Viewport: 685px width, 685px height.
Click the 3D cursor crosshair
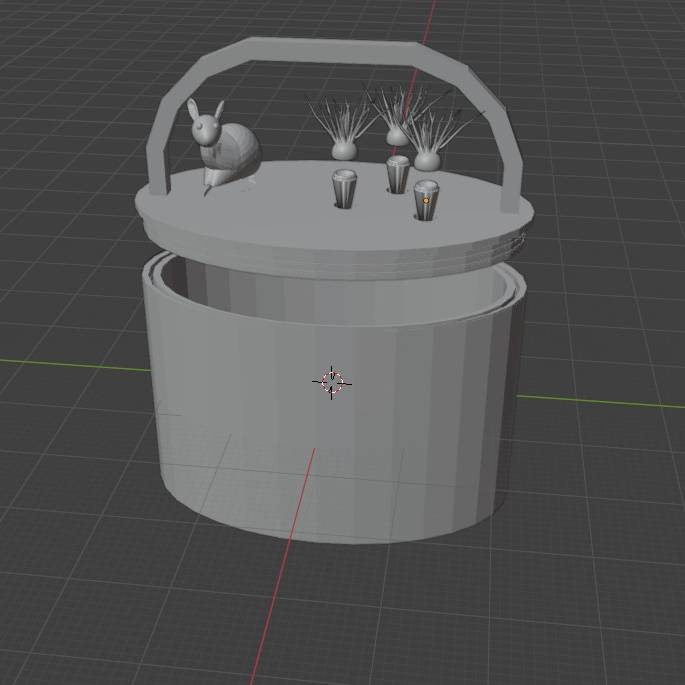(332, 381)
